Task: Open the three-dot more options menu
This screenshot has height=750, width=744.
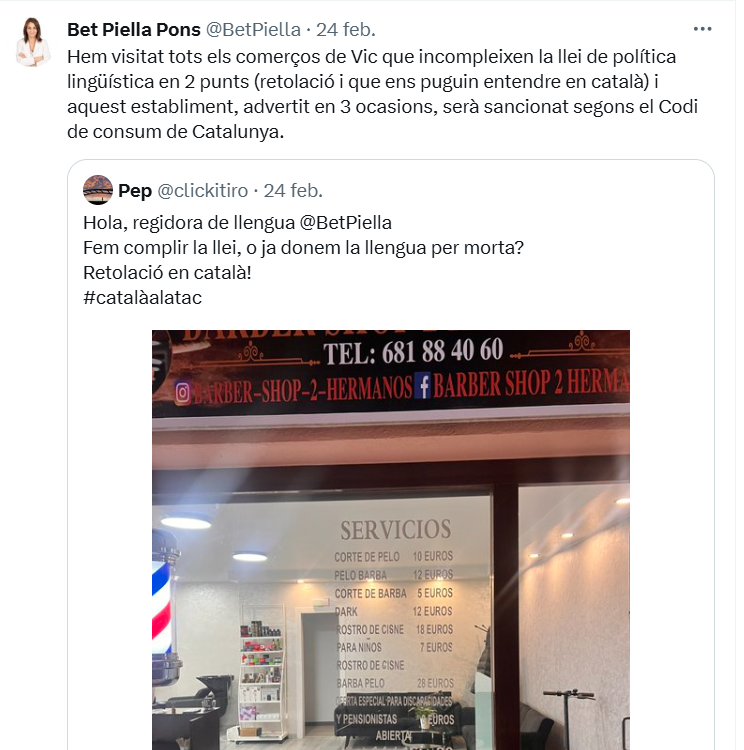Action: (x=702, y=29)
